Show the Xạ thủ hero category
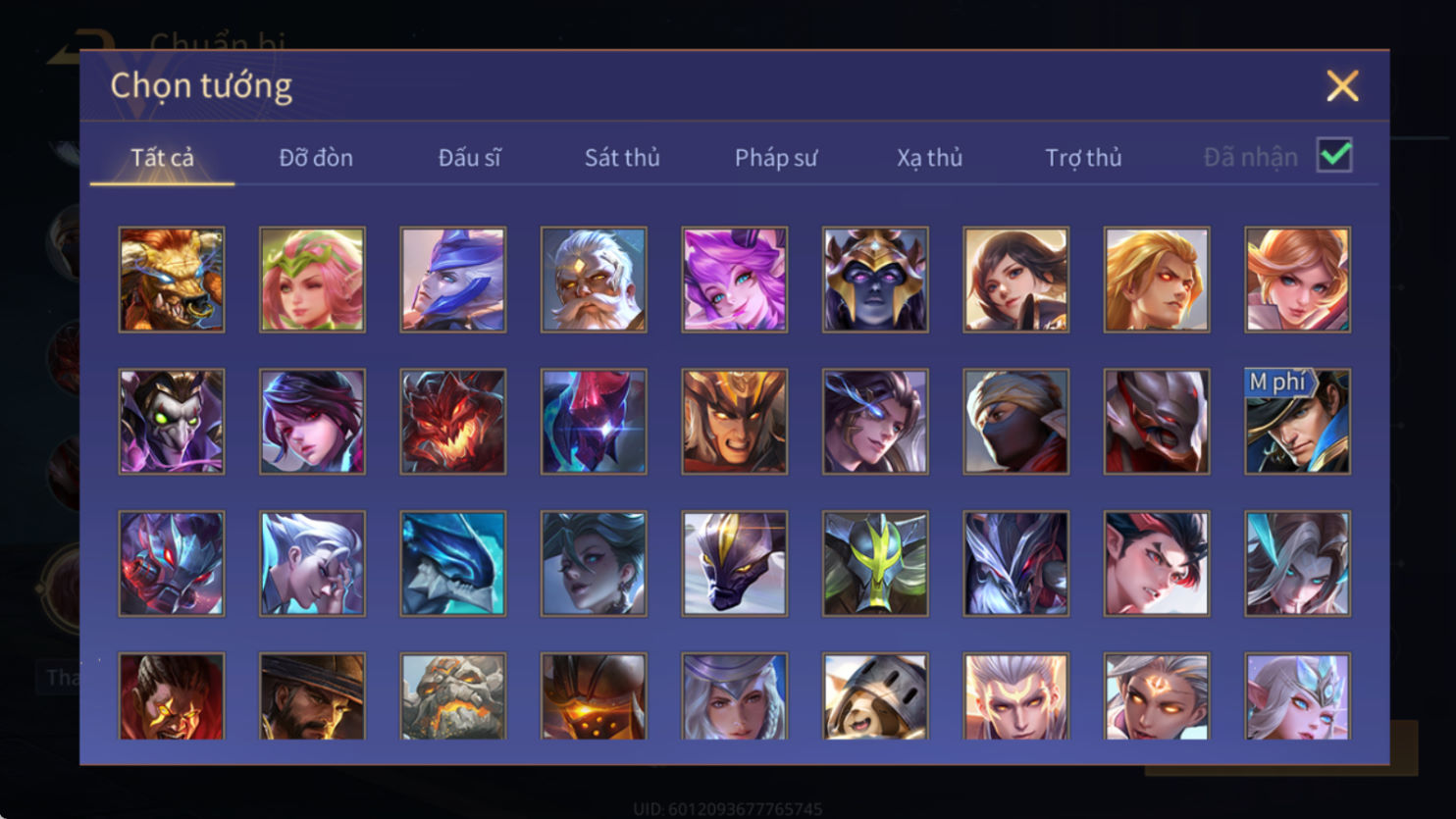 [x=929, y=158]
